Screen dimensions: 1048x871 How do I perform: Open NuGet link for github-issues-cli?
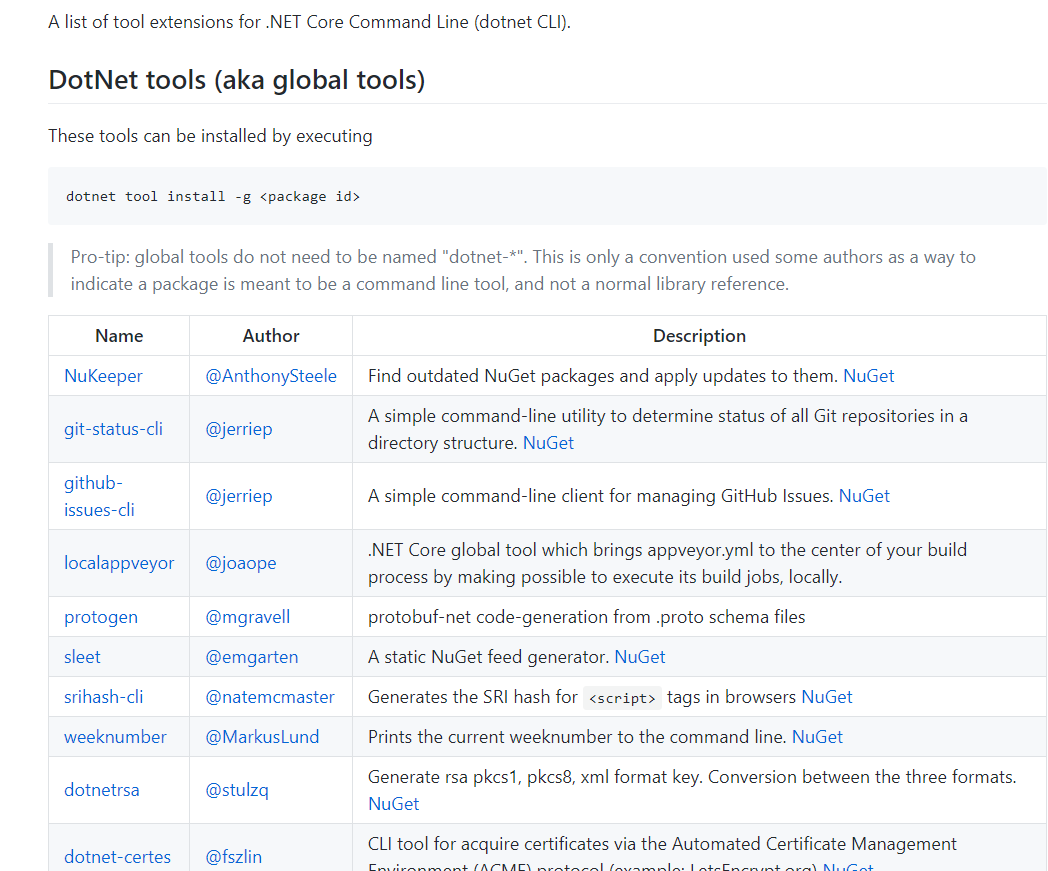(864, 496)
